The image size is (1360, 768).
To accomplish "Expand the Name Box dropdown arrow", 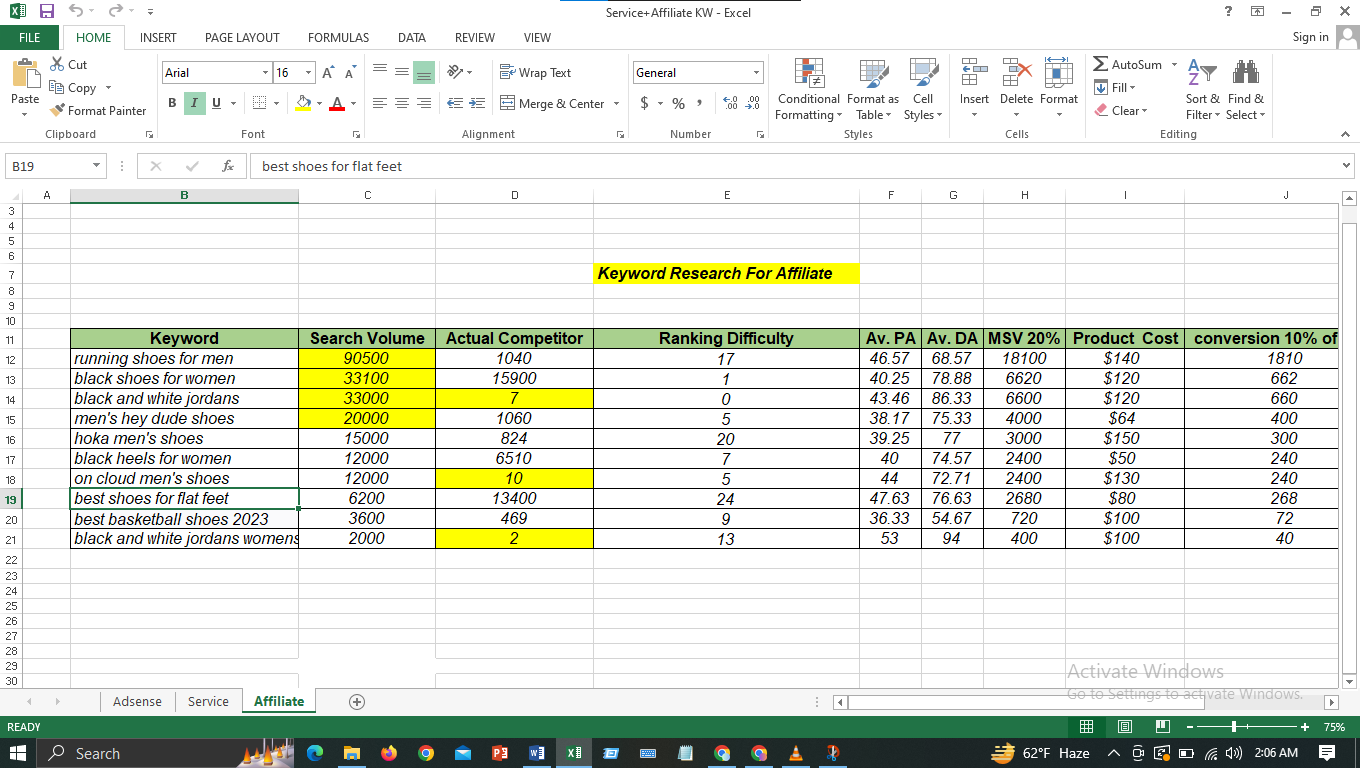I will pos(96,166).
